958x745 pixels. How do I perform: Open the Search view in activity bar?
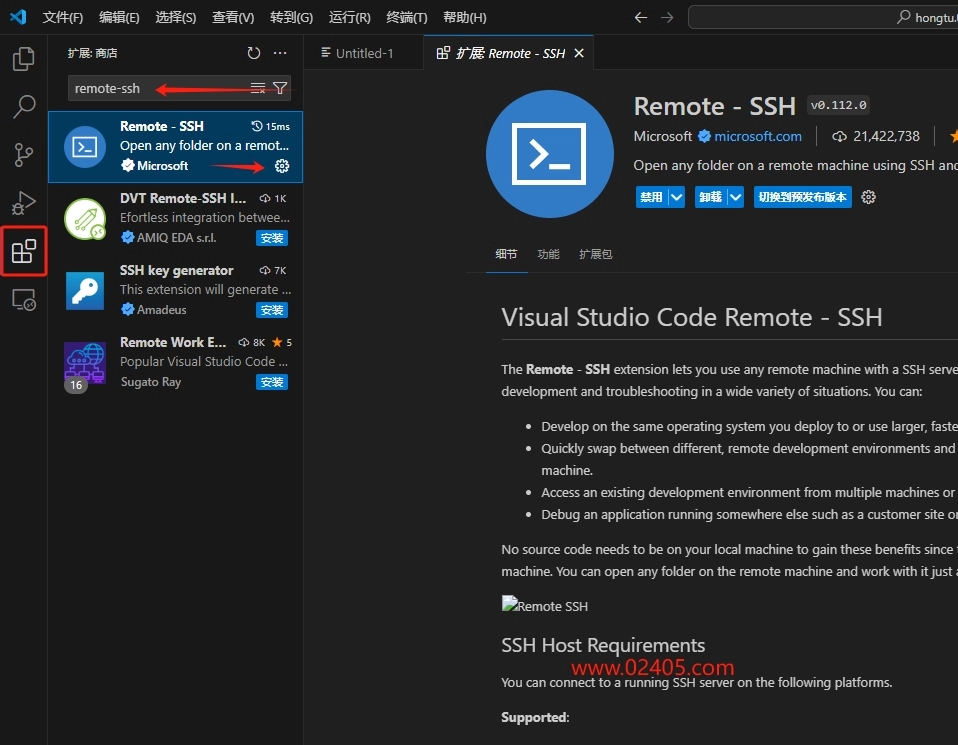(24, 106)
